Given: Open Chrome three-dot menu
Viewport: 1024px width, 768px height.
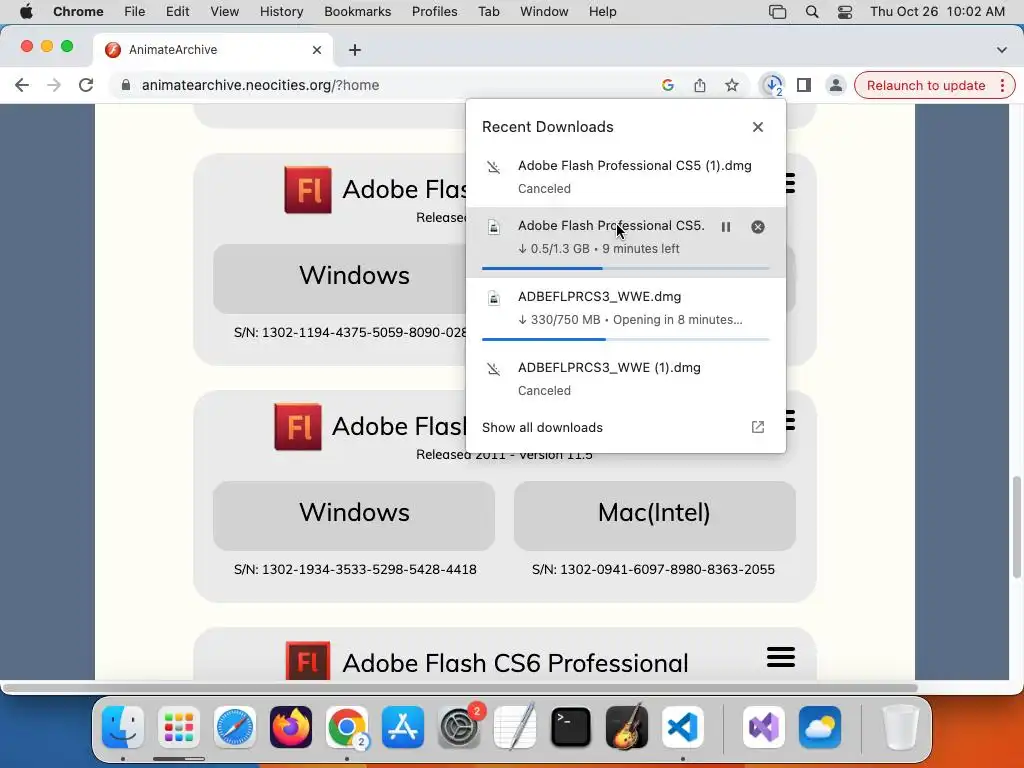Looking at the screenshot, I should [1002, 85].
